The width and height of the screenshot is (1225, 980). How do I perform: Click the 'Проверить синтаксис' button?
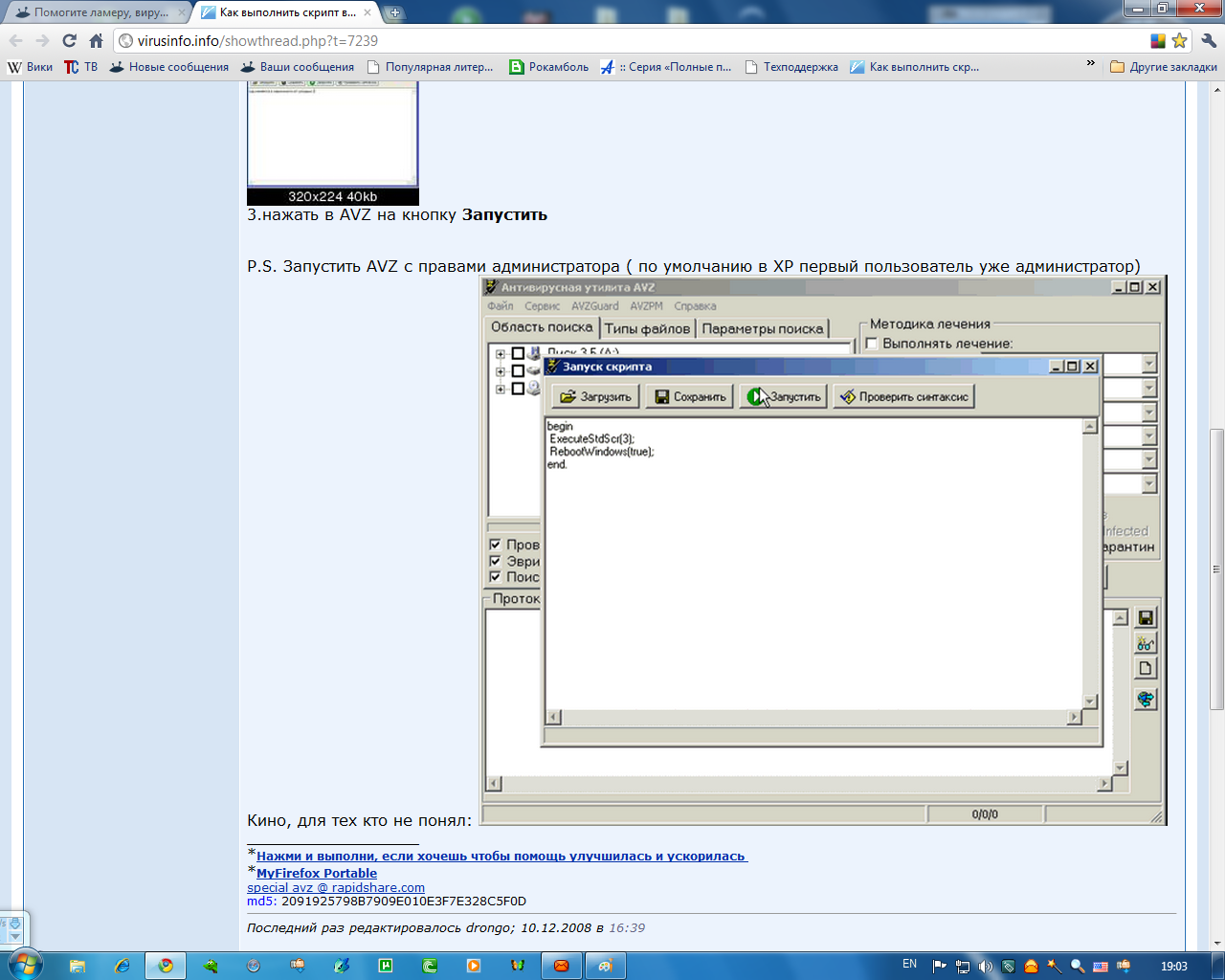tap(903, 396)
